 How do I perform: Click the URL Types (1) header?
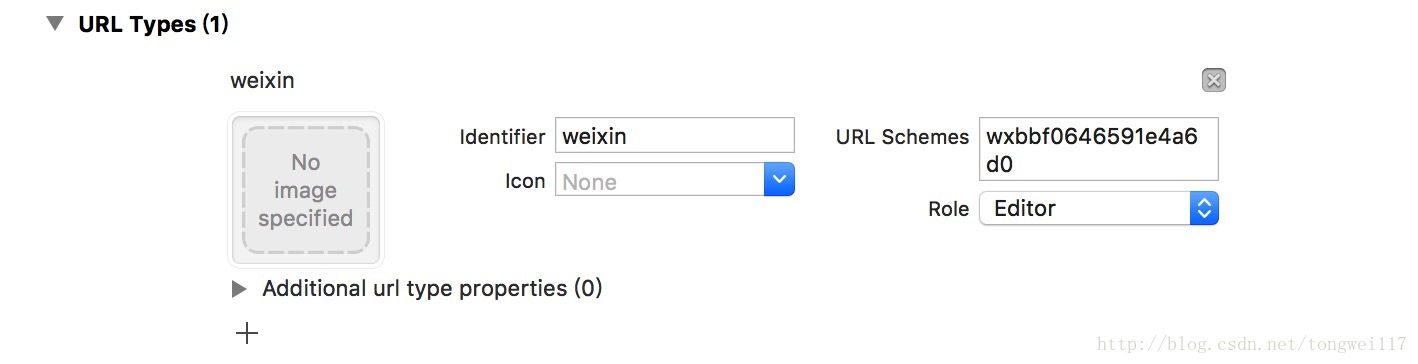pos(154,24)
